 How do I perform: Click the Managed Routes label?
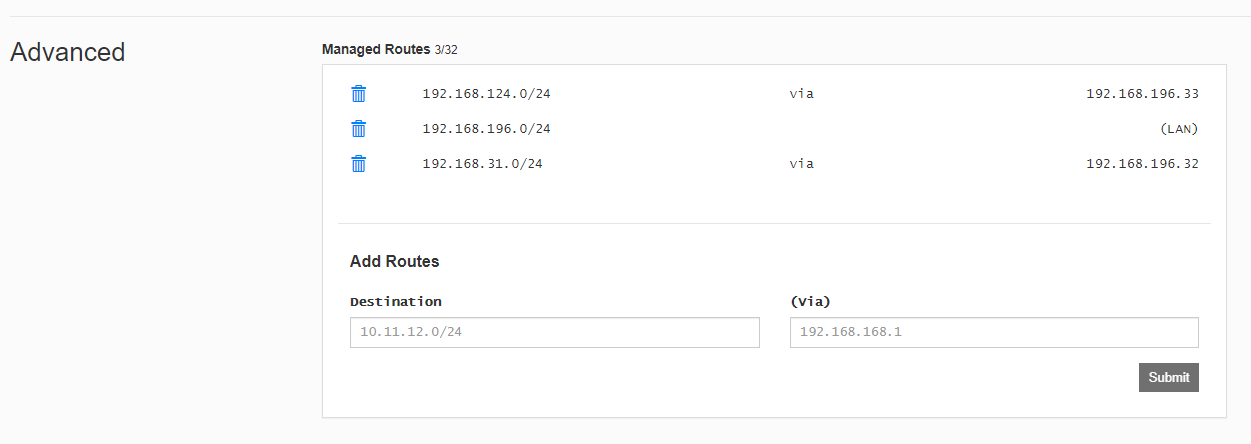pyautogui.click(x=376, y=48)
